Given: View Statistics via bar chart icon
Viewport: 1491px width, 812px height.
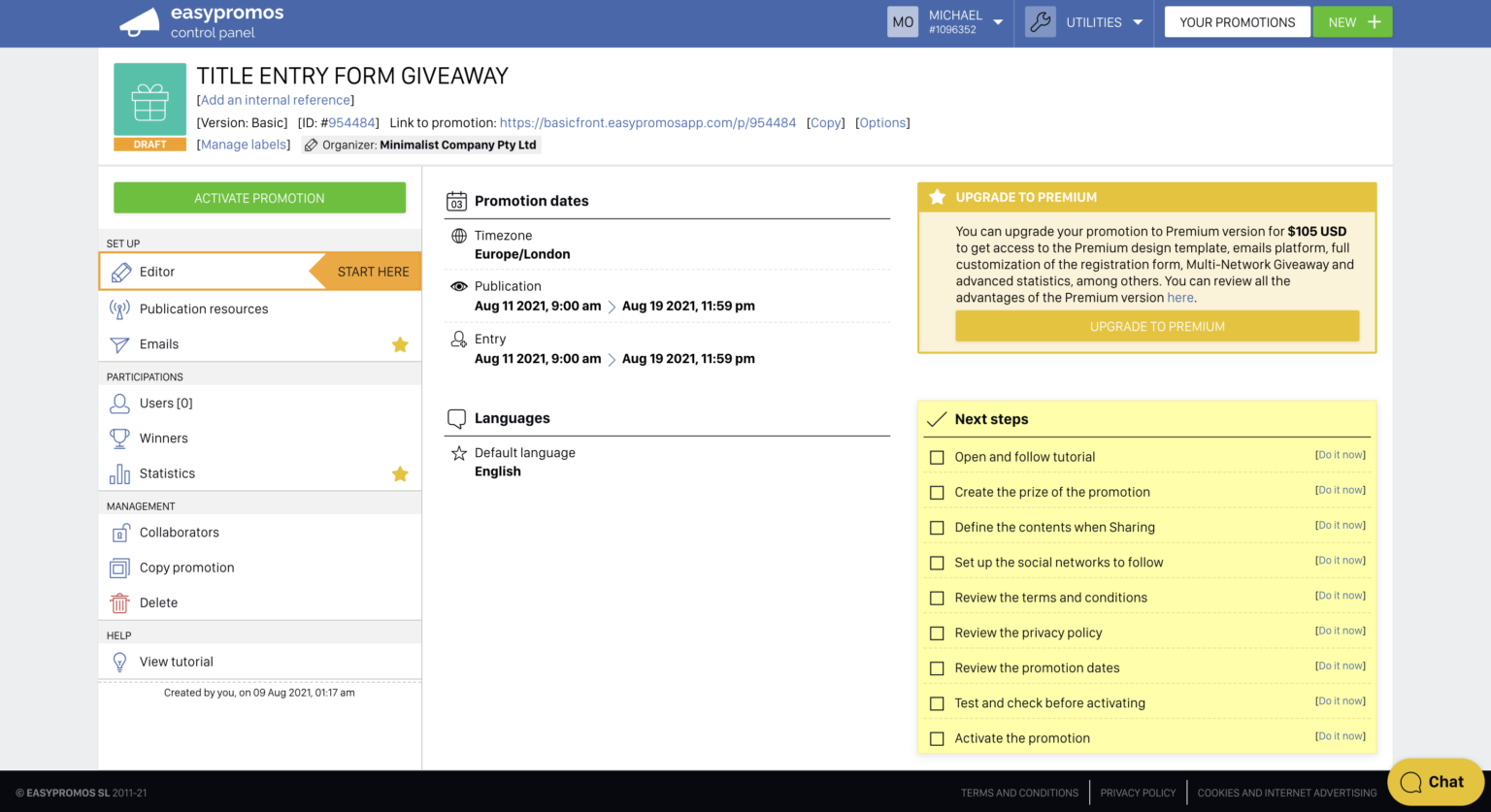Looking at the screenshot, I should click(x=119, y=473).
